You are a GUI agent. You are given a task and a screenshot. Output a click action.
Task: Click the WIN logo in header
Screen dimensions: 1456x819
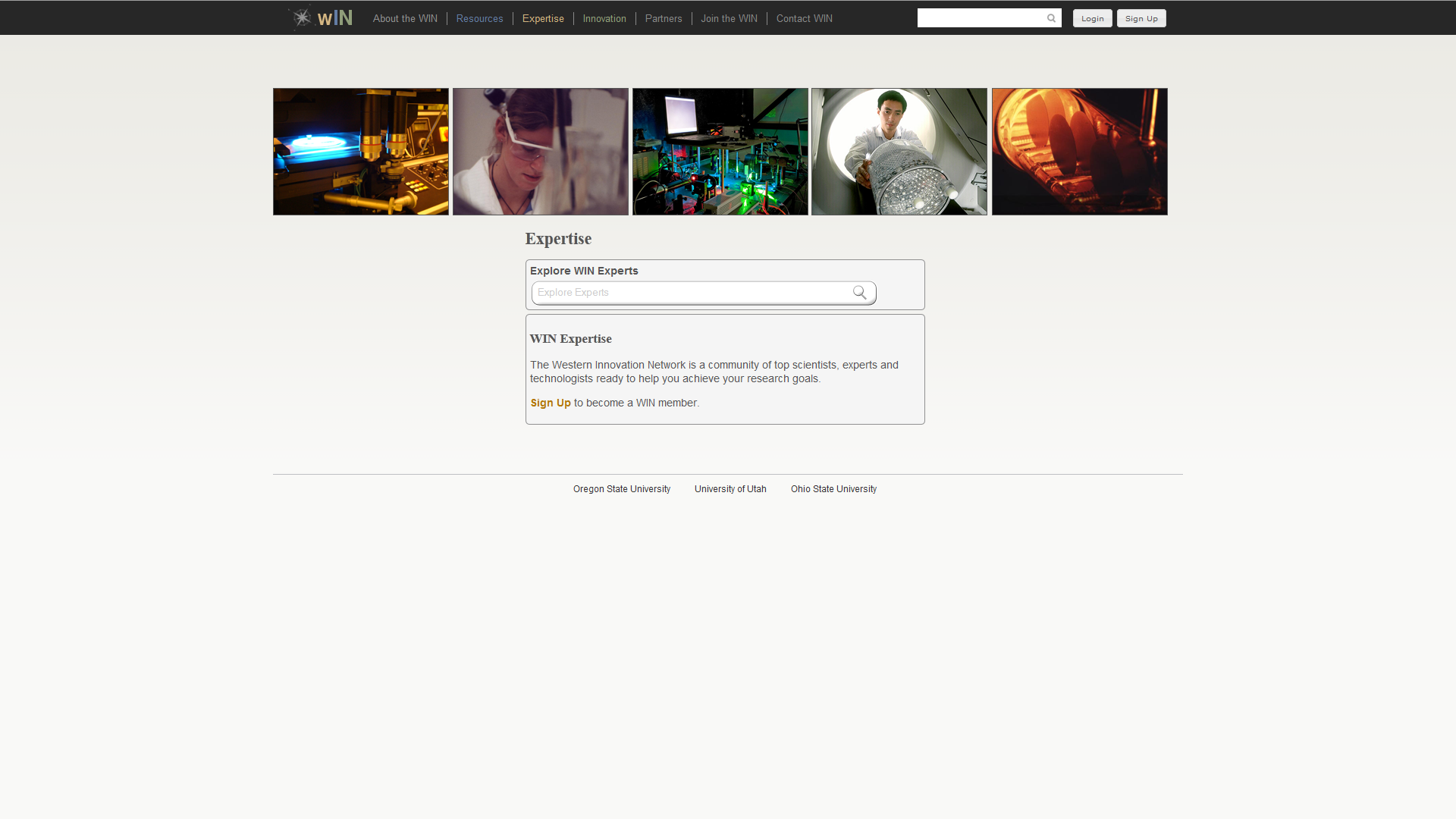322,17
